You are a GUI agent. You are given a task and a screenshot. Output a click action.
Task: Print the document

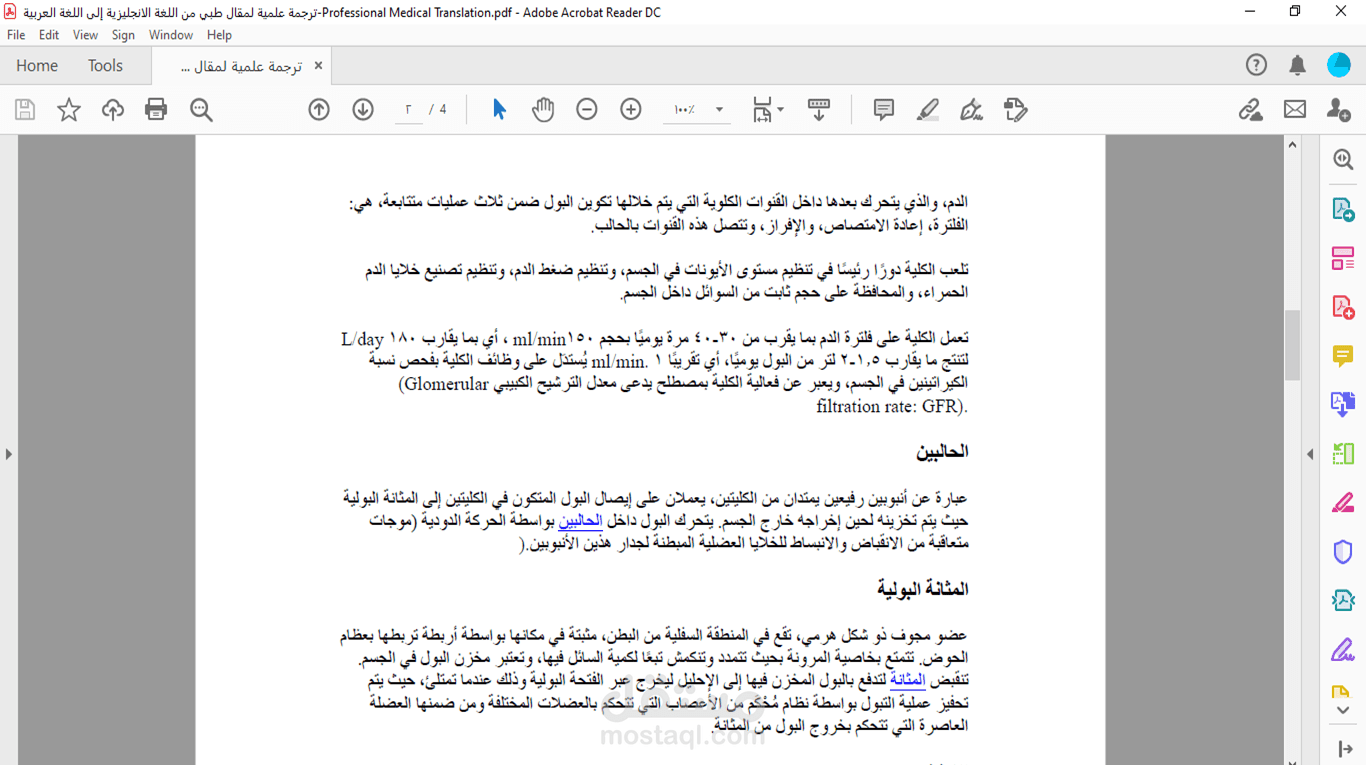point(156,110)
